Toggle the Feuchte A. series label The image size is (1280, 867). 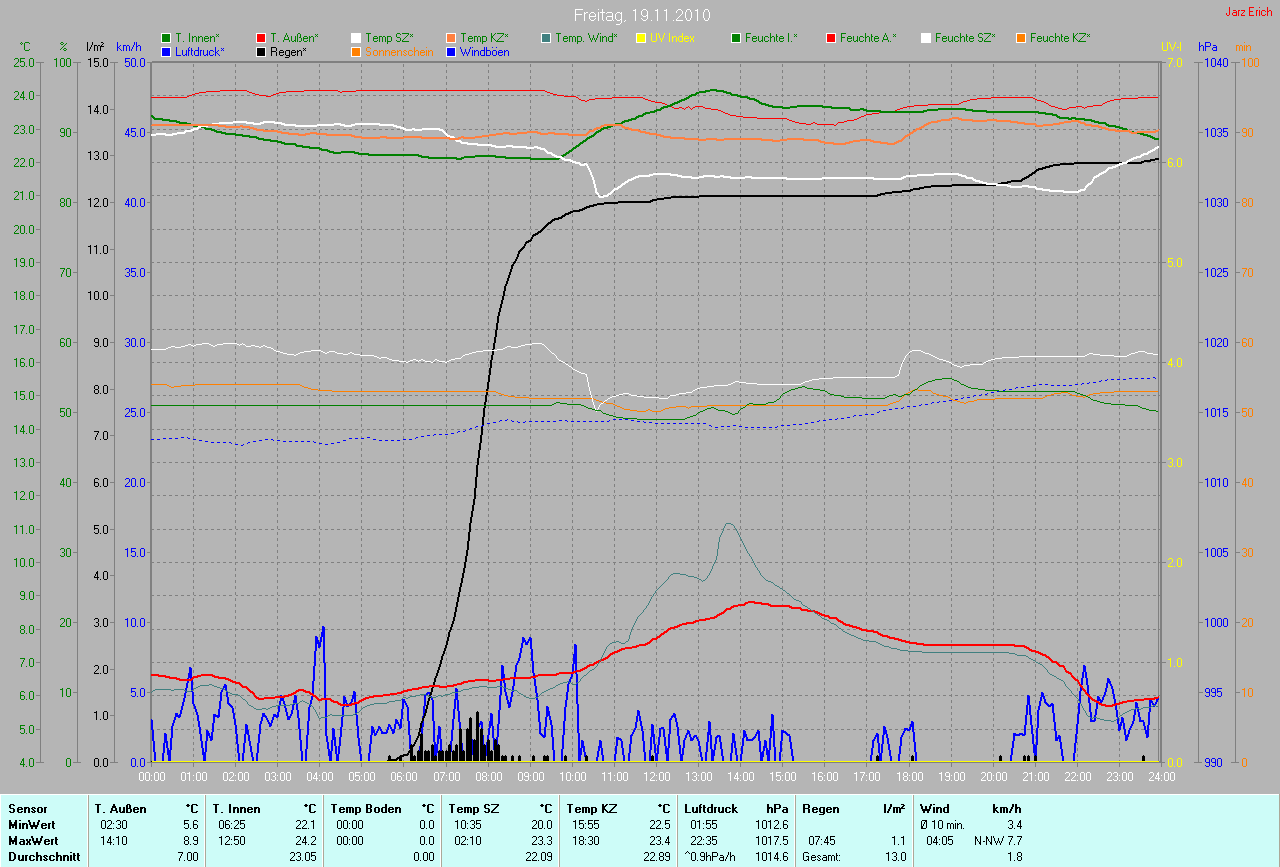click(868, 38)
